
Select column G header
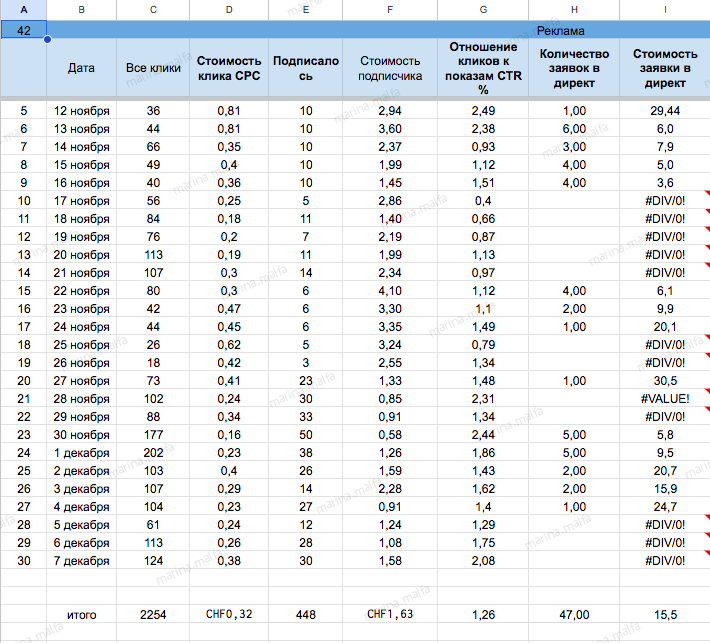point(483,10)
